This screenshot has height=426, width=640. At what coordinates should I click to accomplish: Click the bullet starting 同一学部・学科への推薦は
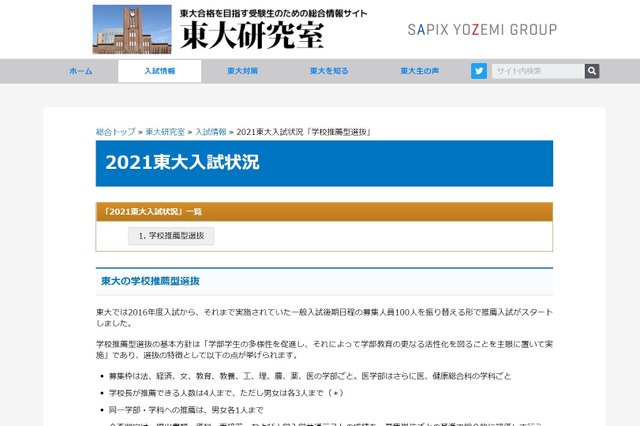pyautogui.click(x=186, y=410)
